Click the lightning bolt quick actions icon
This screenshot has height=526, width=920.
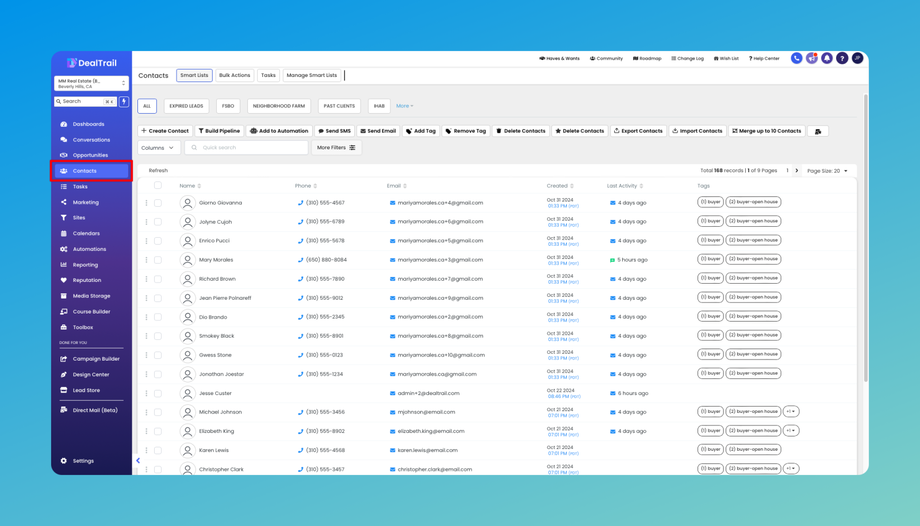point(124,101)
